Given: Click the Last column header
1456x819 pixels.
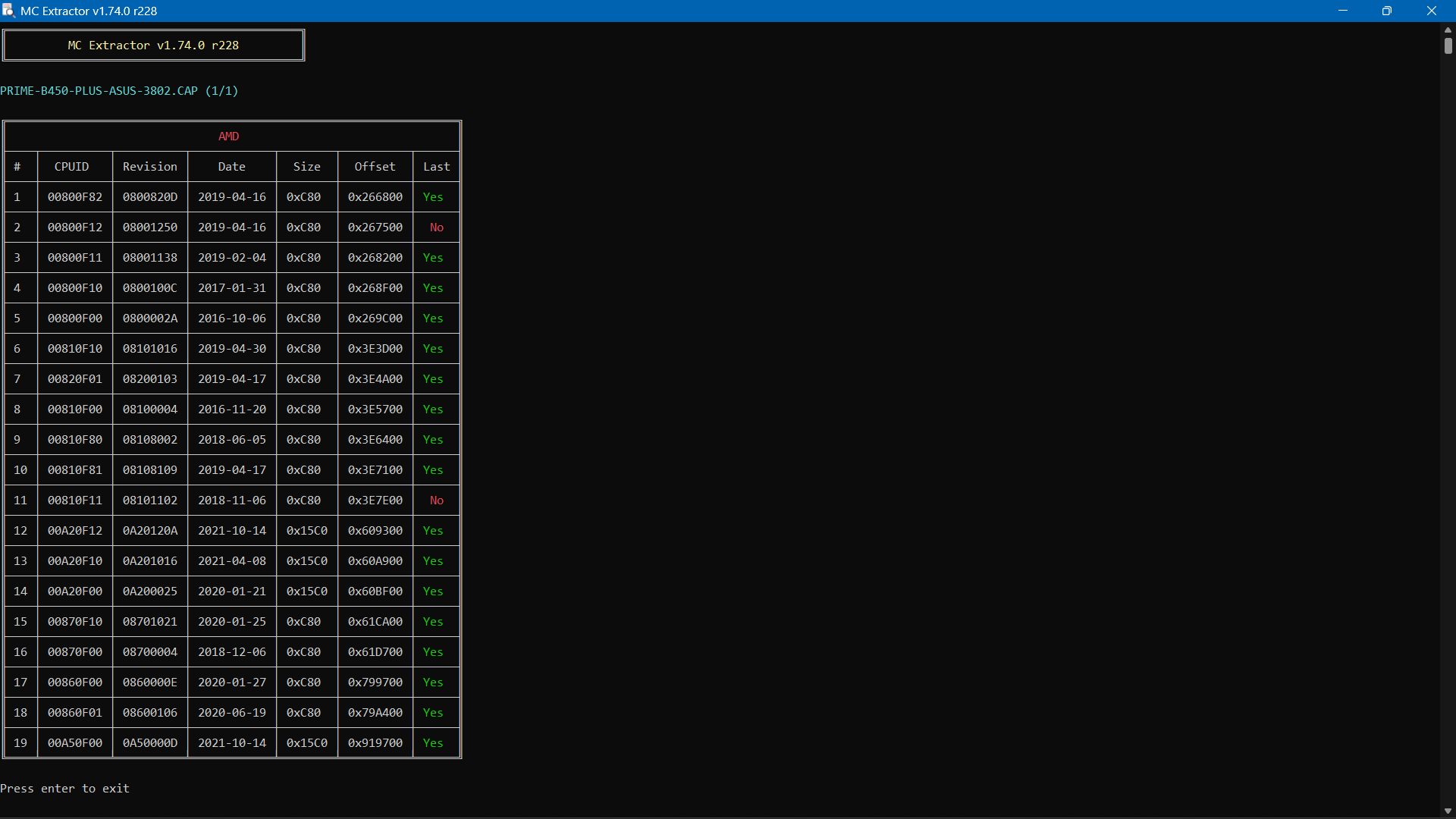Looking at the screenshot, I should tap(435, 166).
